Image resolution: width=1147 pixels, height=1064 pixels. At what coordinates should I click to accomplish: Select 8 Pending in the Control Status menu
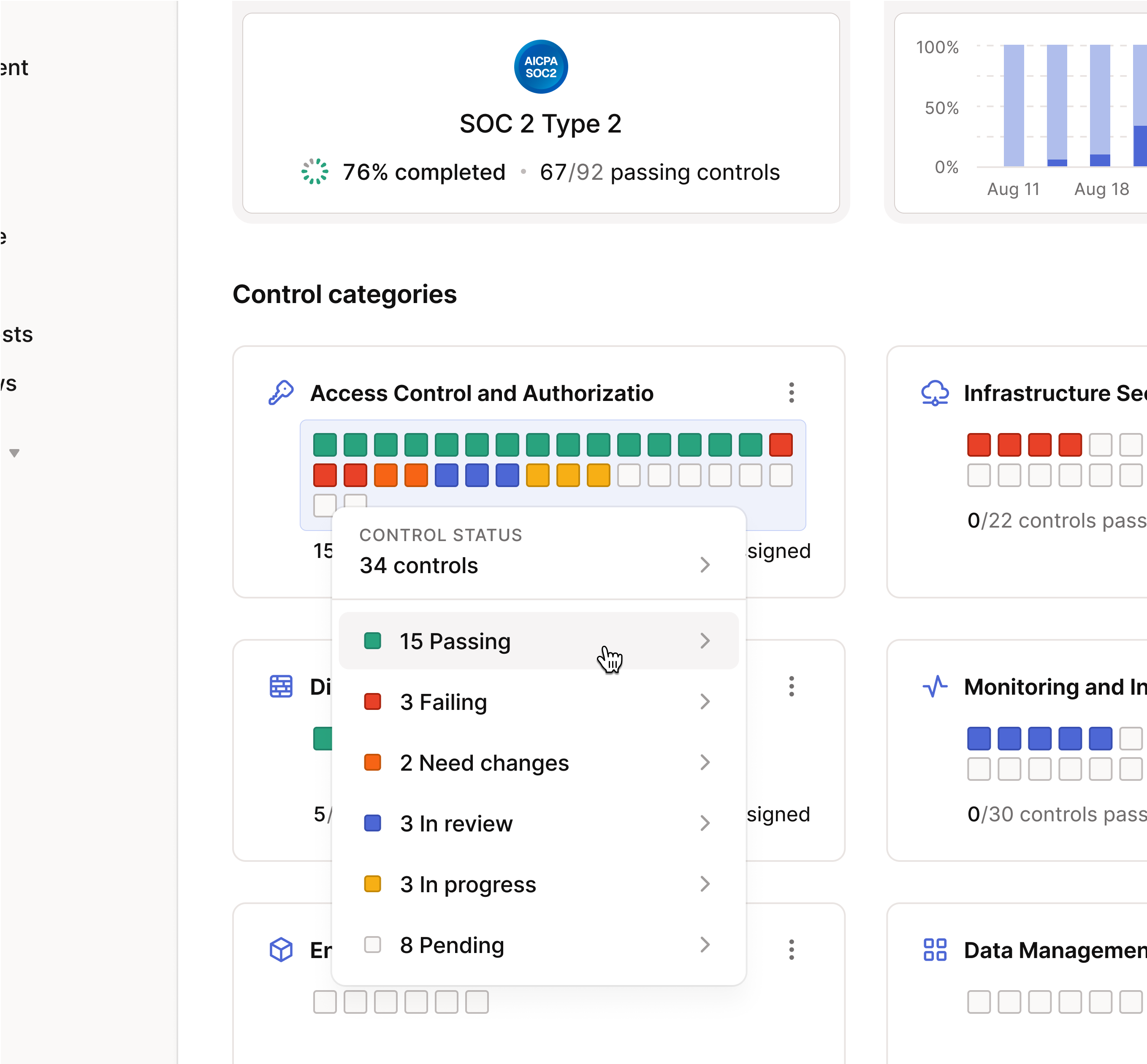452,945
